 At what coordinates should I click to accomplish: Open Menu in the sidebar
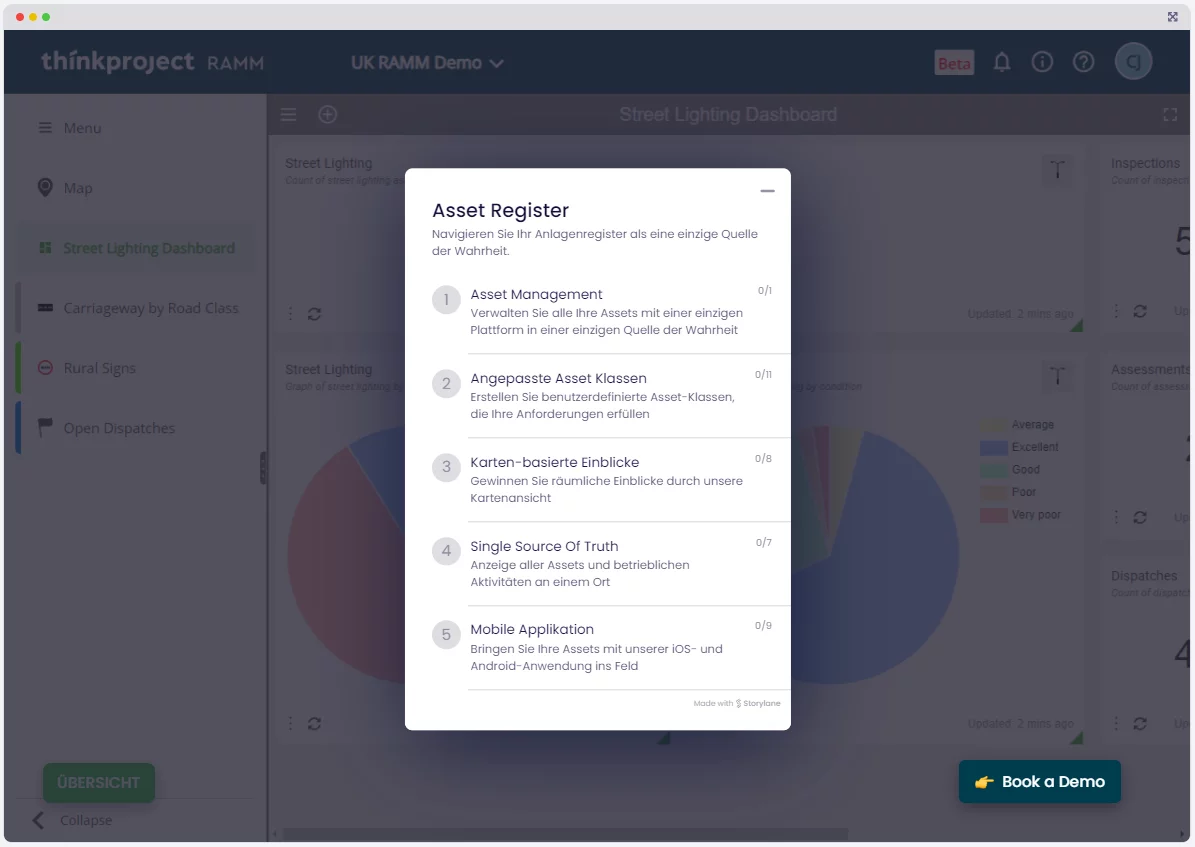82,128
